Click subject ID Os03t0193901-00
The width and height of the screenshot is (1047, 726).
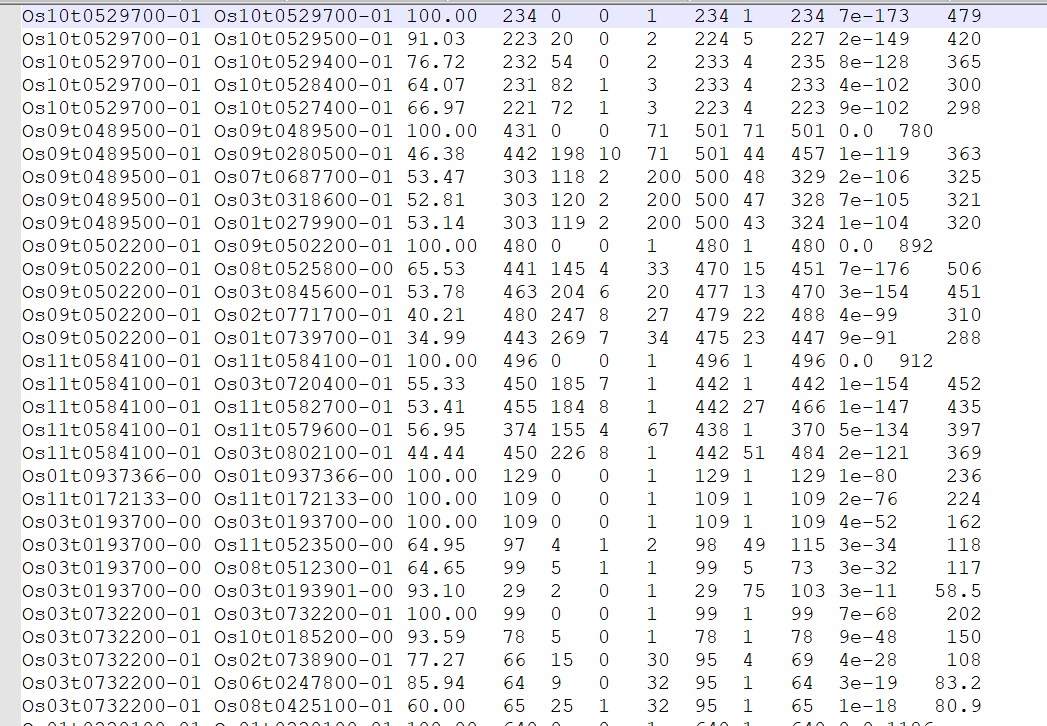[304, 591]
